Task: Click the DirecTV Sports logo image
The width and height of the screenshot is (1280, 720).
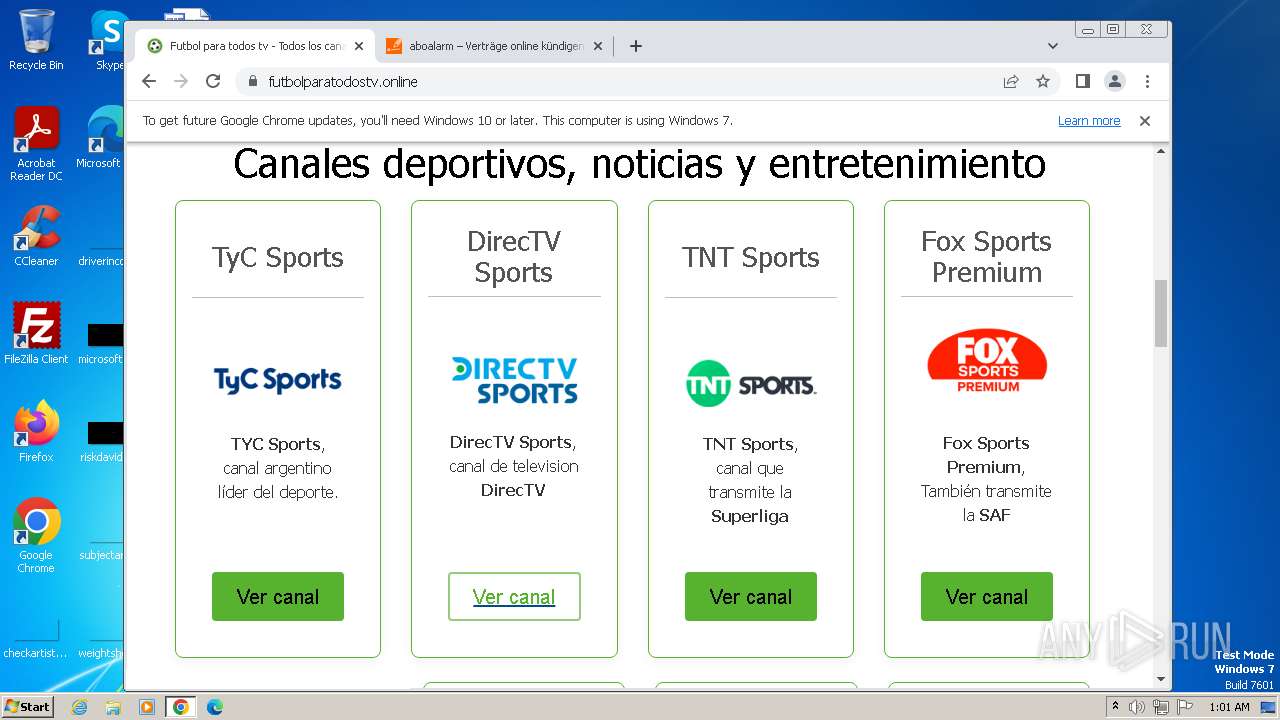Action: pos(514,380)
